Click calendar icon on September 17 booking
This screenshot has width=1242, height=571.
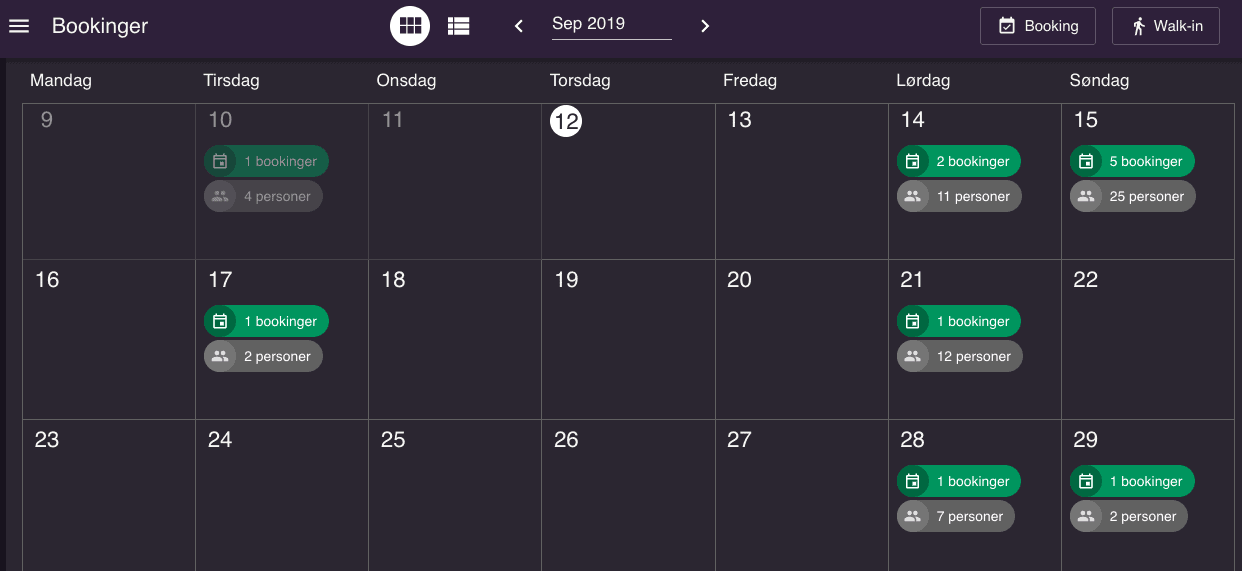(220, 321)
